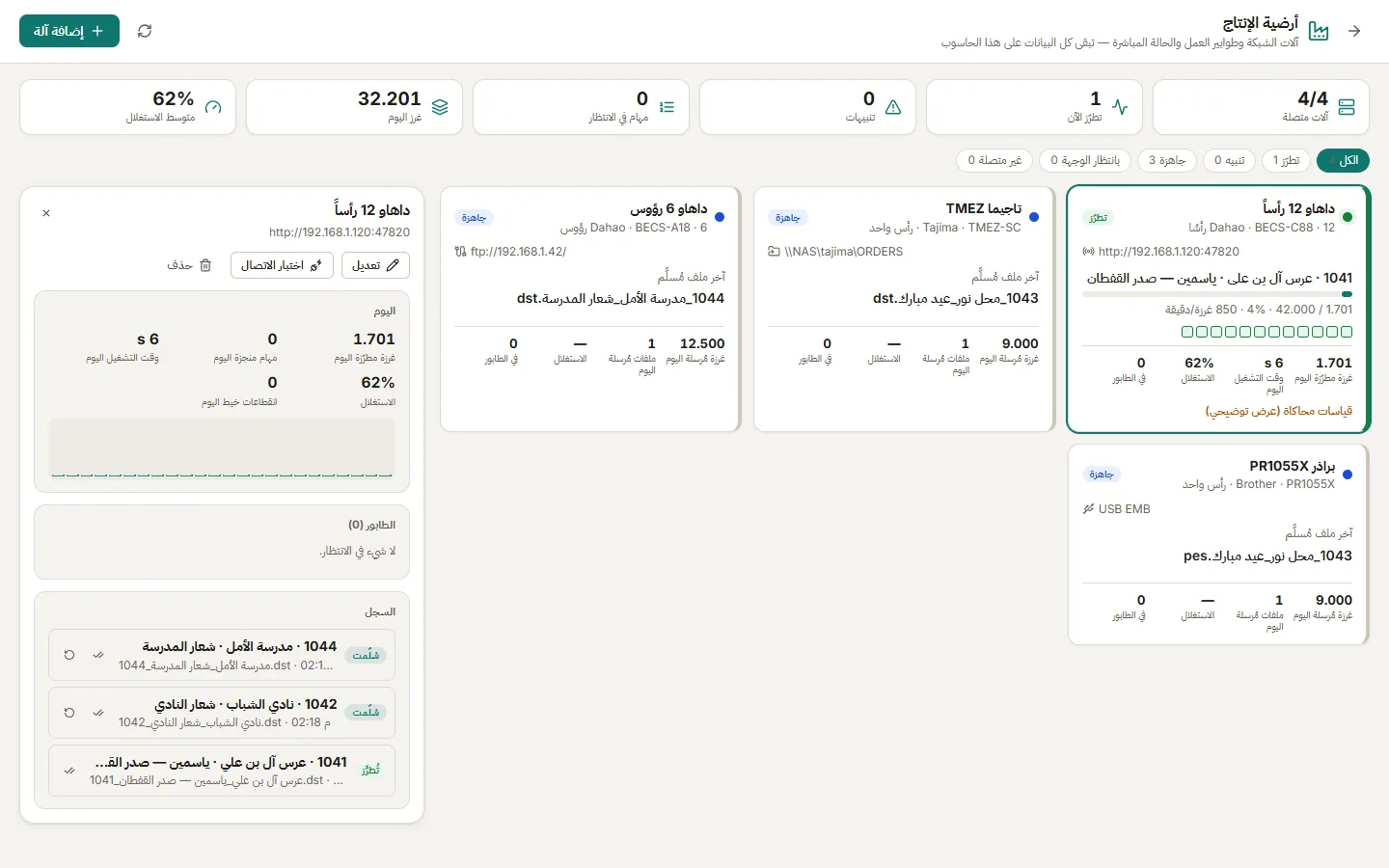Image resolution: width=1389 pixels, height=868 pixels.
Task: Click the plug icon on the اختبار الاتصال button
Action: coord(315,265)
